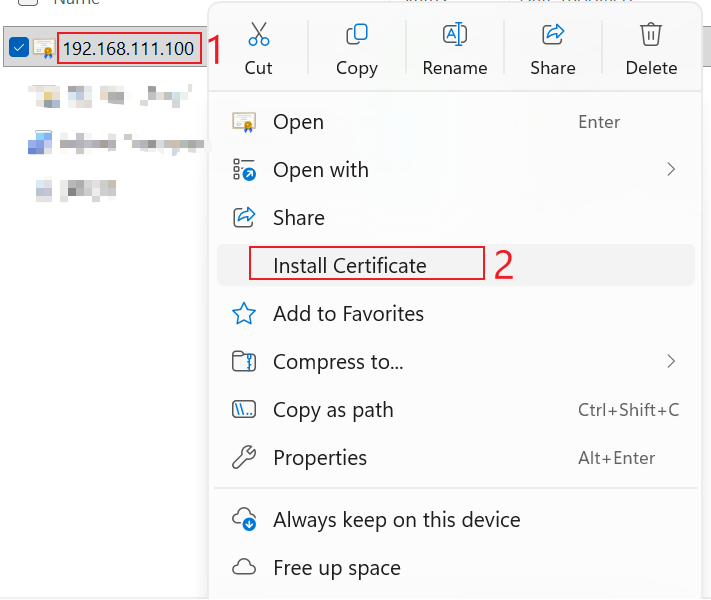This screenshot has width=711, height=600.
Task: Select the Share entry below Open with
Action: (x=298, y=218)
